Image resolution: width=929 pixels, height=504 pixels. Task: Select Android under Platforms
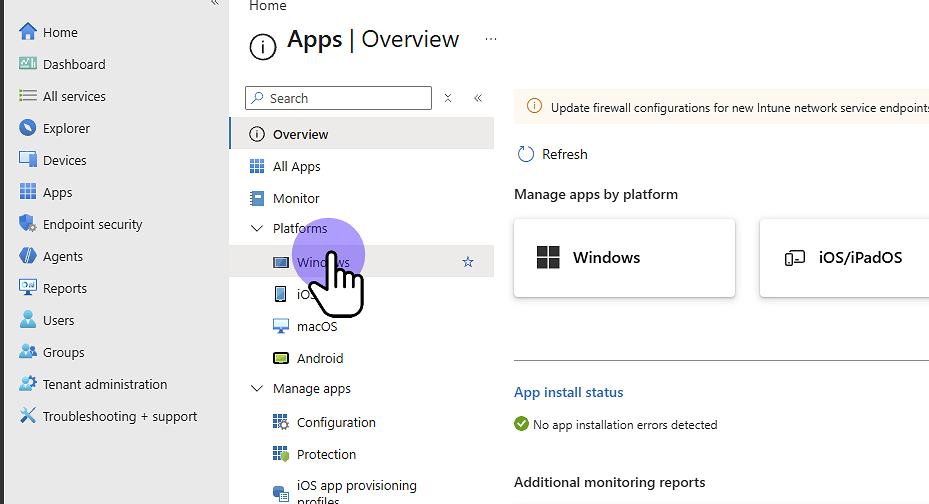(362, 358)
